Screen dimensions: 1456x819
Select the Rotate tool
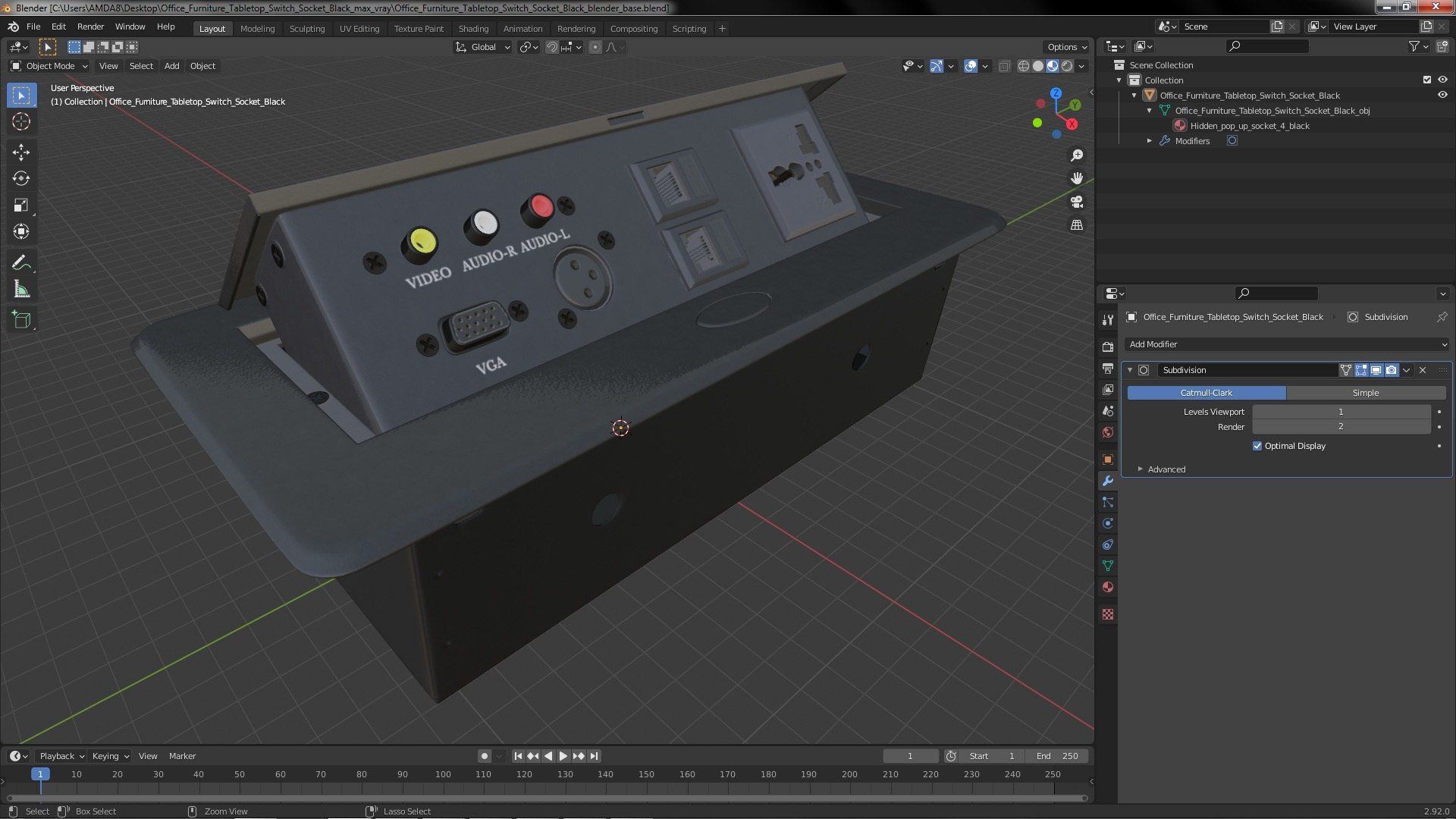(21, 179)
